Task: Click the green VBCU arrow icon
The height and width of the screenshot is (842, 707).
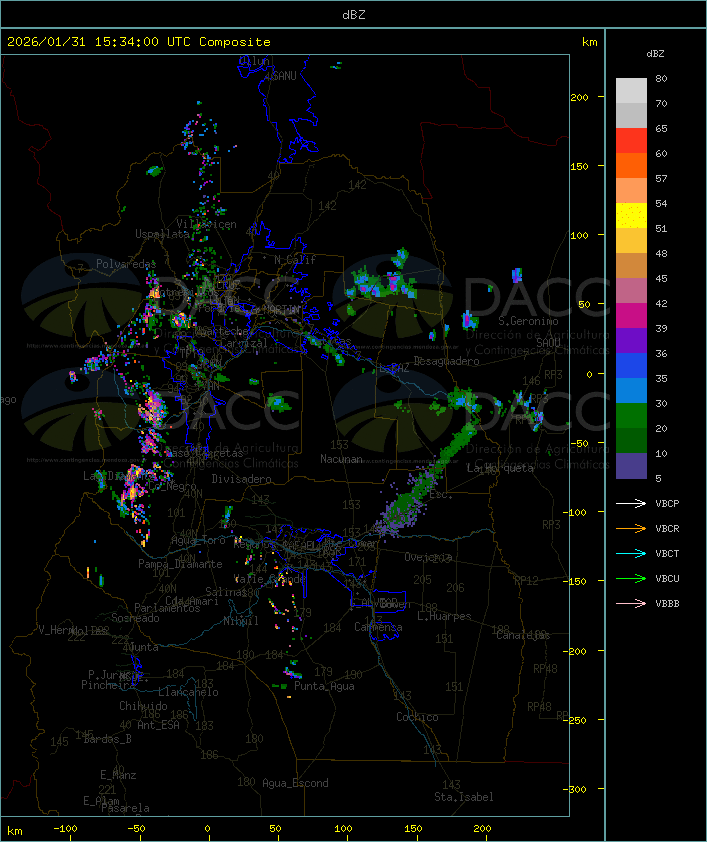Action: tap(632, 578)
